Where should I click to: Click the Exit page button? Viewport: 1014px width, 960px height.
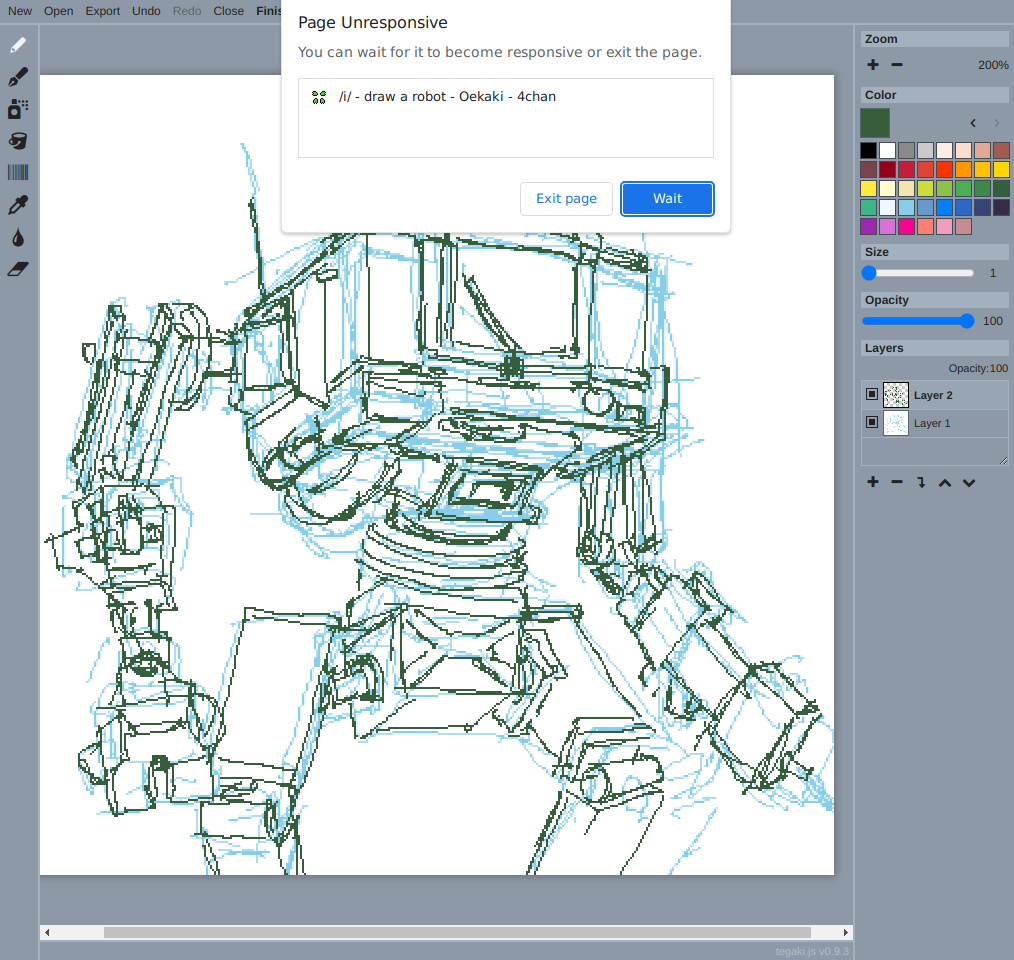tap(566, 199)
